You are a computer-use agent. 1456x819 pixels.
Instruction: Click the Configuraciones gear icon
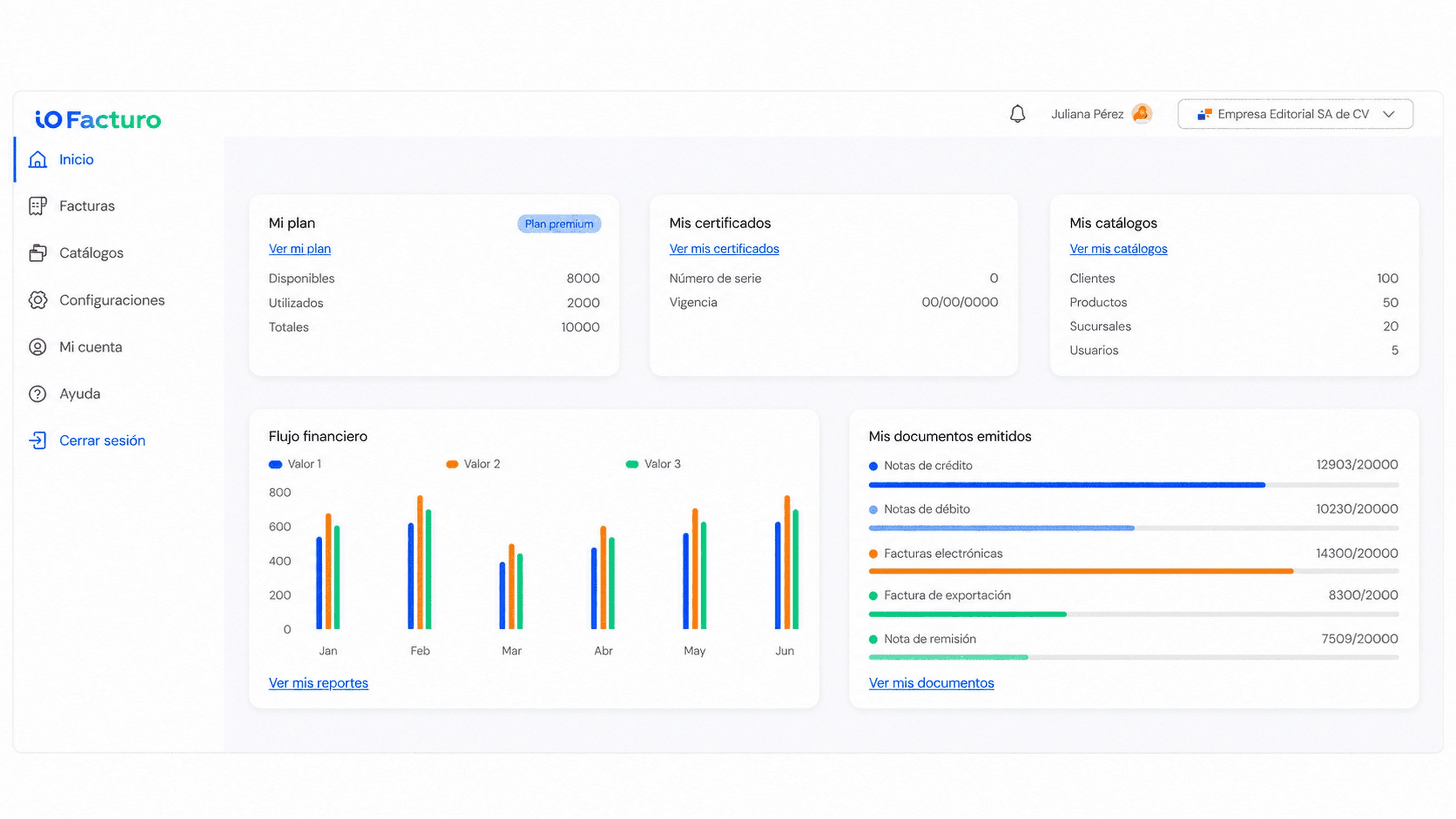pos(37,300)
